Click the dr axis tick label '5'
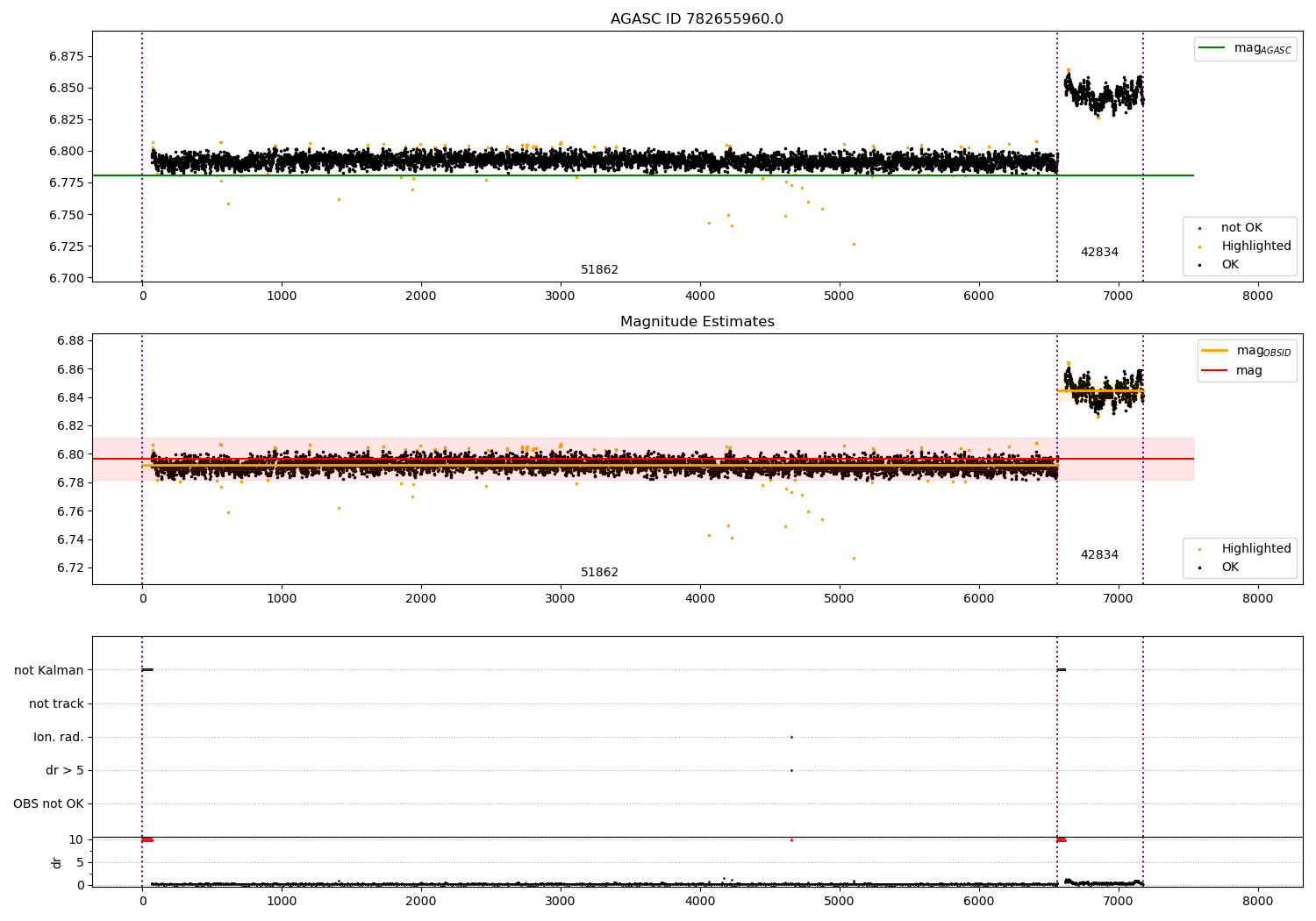 [x=80, y=863]
